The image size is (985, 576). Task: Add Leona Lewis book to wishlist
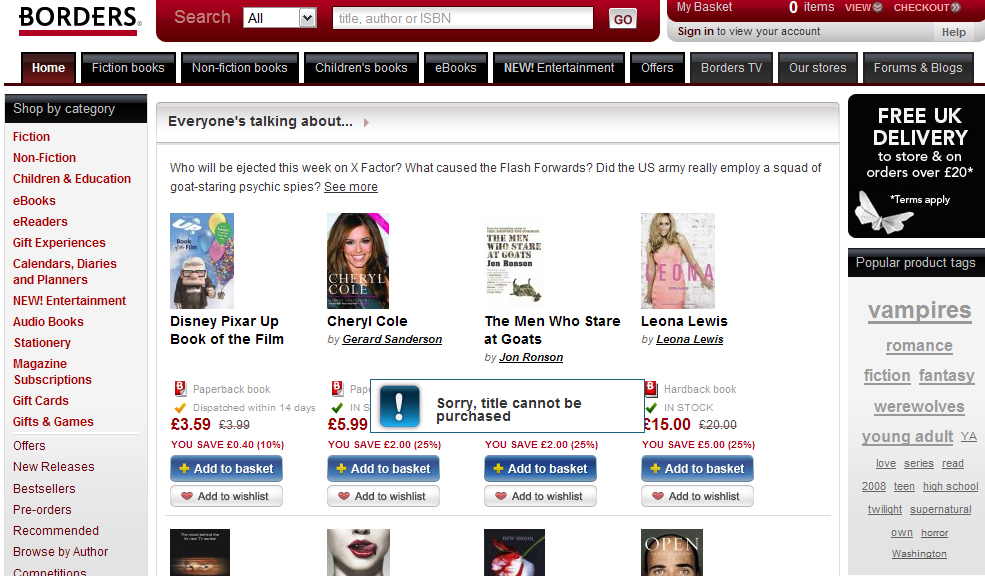[x=697, y=496]
